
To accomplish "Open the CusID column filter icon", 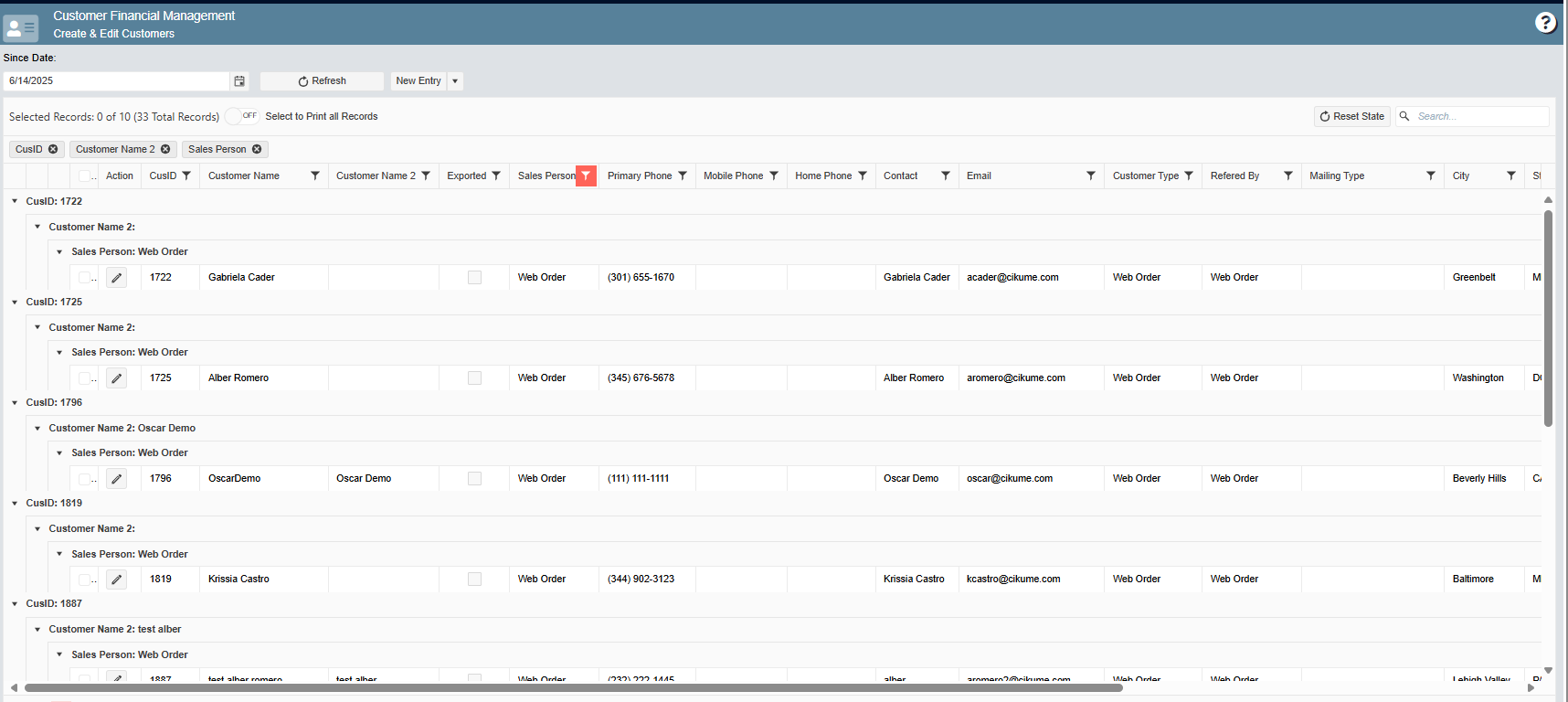I will coord(186,176).
